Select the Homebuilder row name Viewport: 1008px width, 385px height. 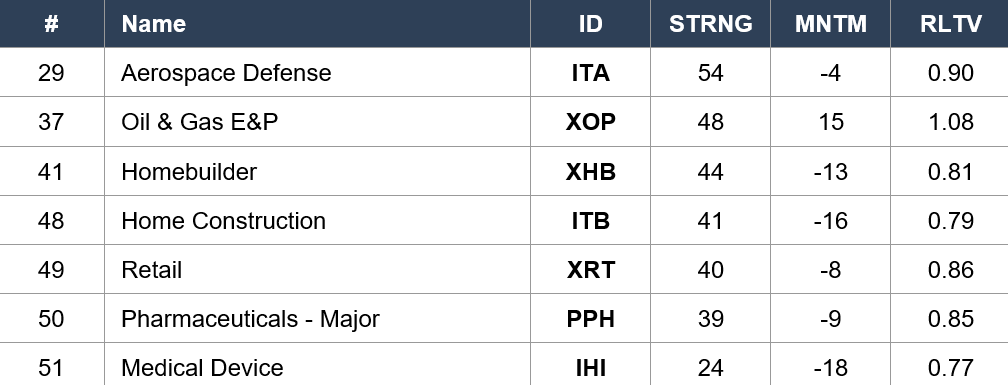(x=189, y=172)
